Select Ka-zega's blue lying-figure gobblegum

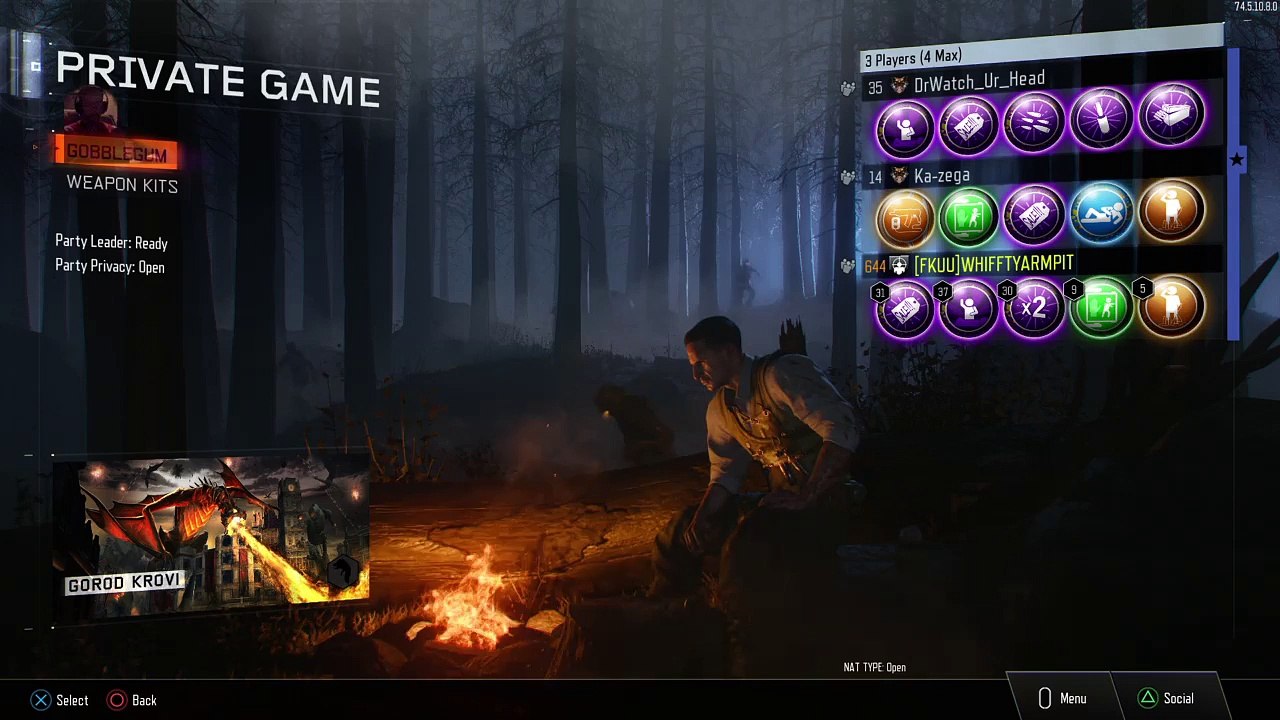pyautogui.click(x=1102, y=213)
